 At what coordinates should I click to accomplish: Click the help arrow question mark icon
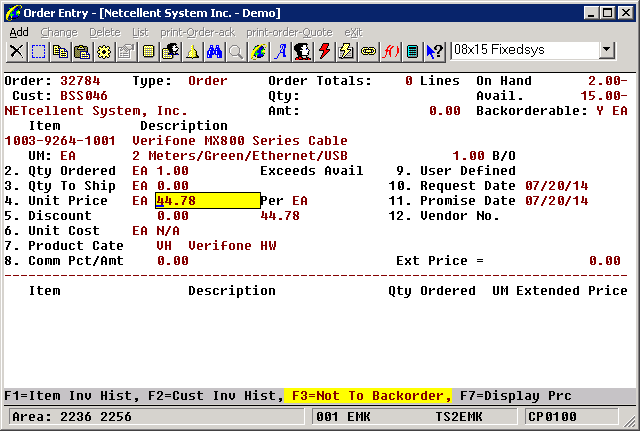434,51
